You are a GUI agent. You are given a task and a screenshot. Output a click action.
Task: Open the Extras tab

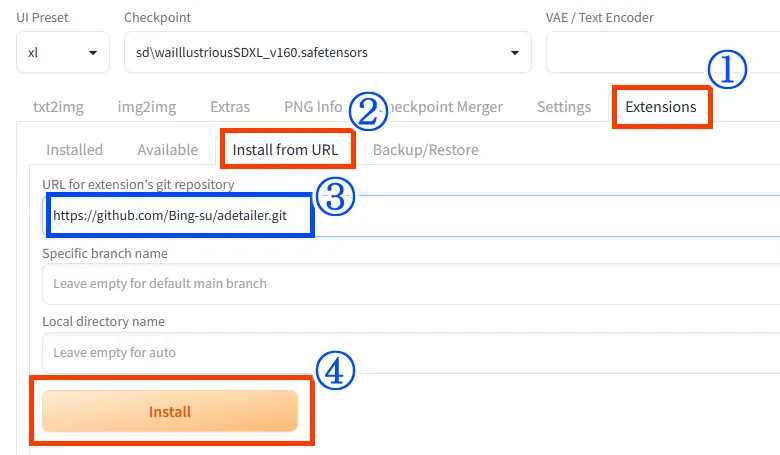[x=230, y=107]
